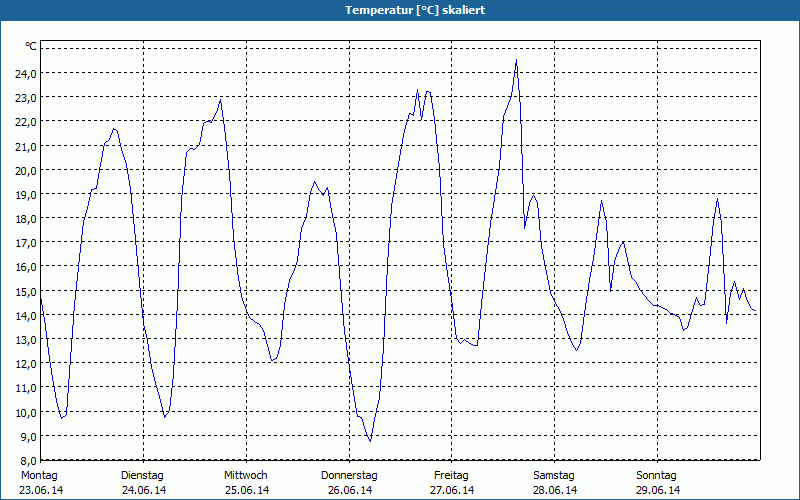Image resolution: width=800 pixels, height=500 pixels.
Task: Click the Sonntag 29.06.14 axis label
Action: coord(657,483)
